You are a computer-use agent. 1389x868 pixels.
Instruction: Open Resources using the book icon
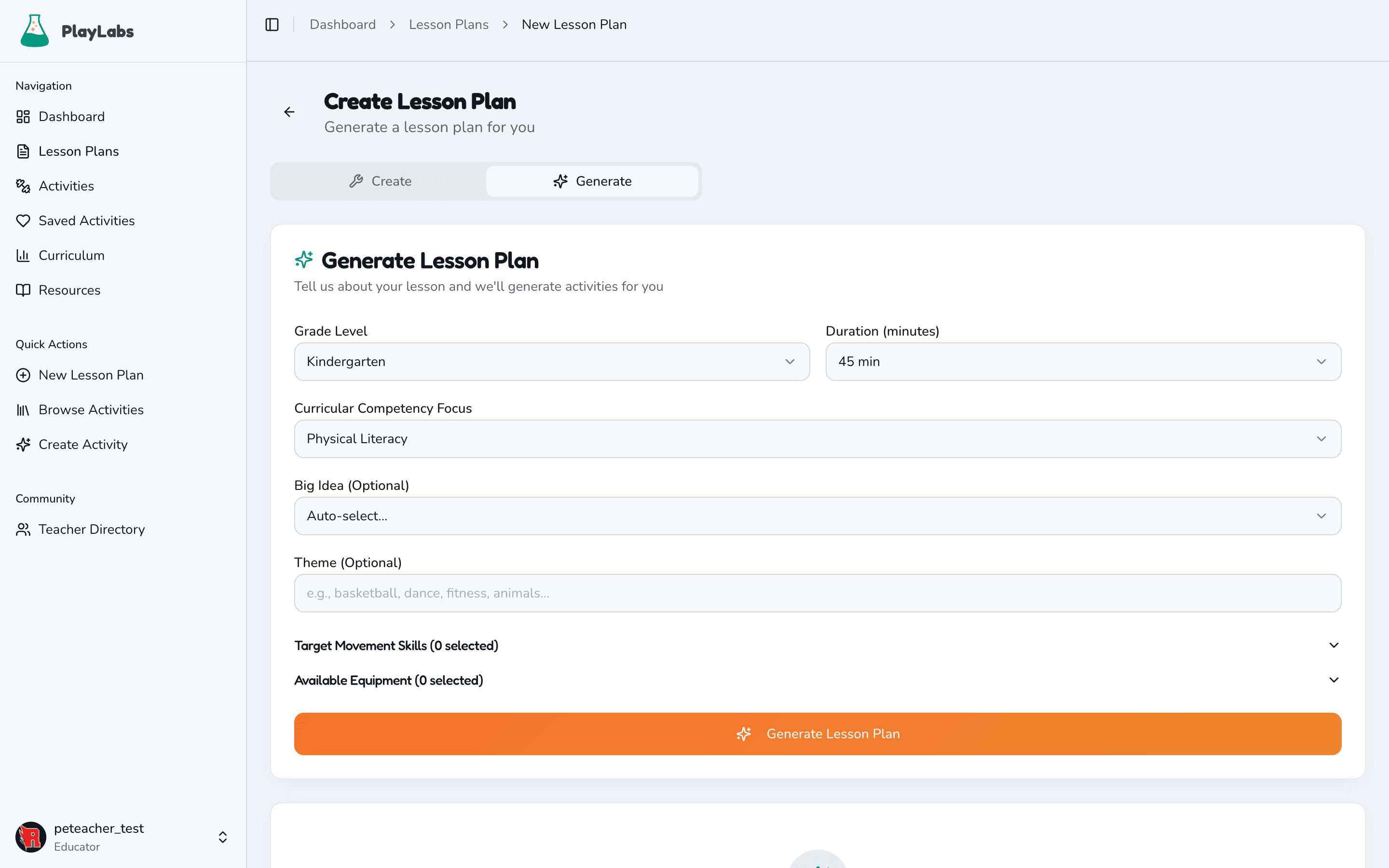pos(23,290)
